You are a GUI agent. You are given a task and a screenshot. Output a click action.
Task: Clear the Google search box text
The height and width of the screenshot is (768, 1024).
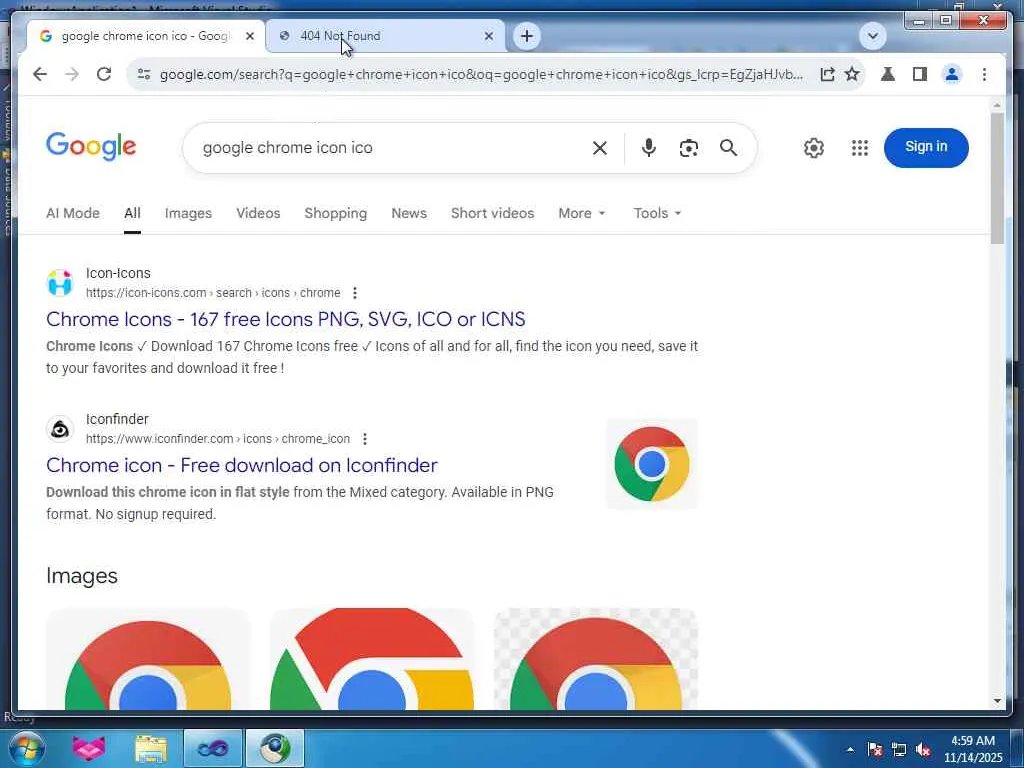click(600, 148)
